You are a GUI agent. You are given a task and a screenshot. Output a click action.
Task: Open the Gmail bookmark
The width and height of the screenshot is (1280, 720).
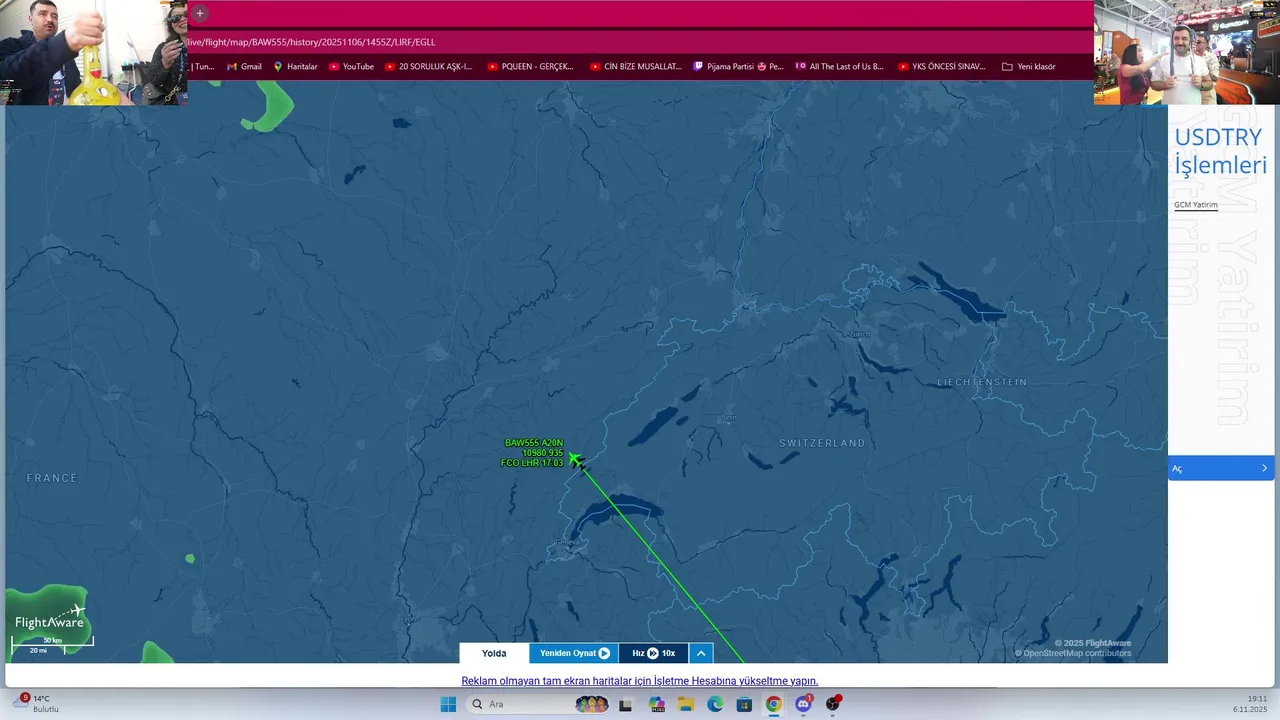(244, 67)
